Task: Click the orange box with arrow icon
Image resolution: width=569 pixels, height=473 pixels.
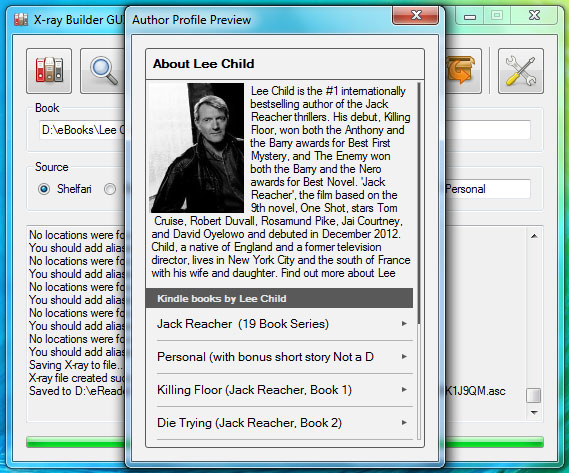Action: click(463, 71)
